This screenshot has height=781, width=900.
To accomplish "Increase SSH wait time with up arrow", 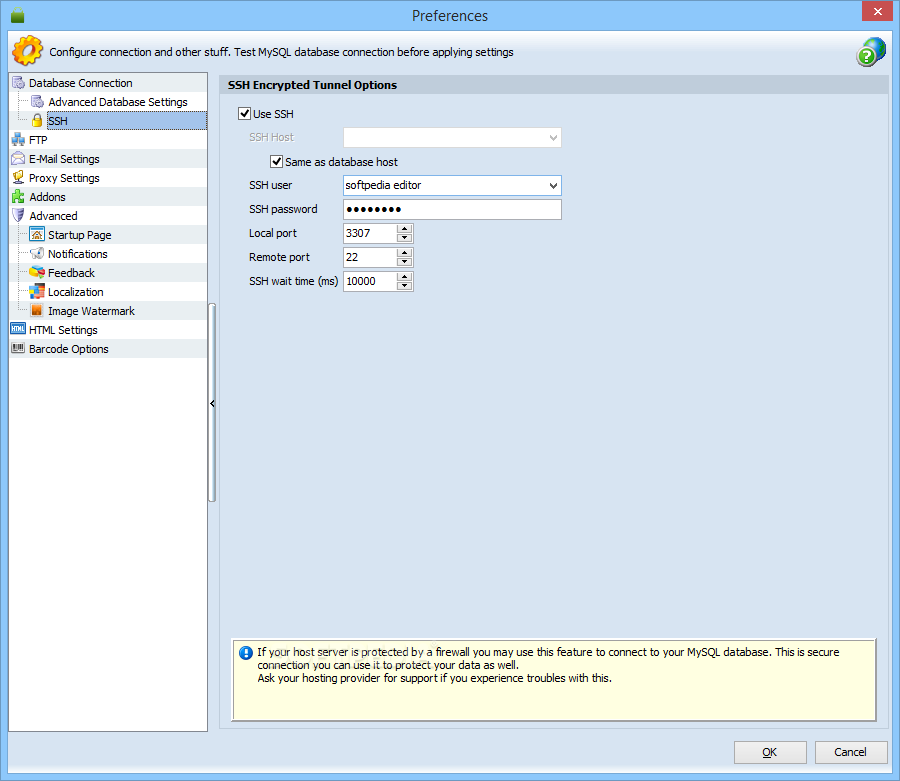I will pos(405,277).
